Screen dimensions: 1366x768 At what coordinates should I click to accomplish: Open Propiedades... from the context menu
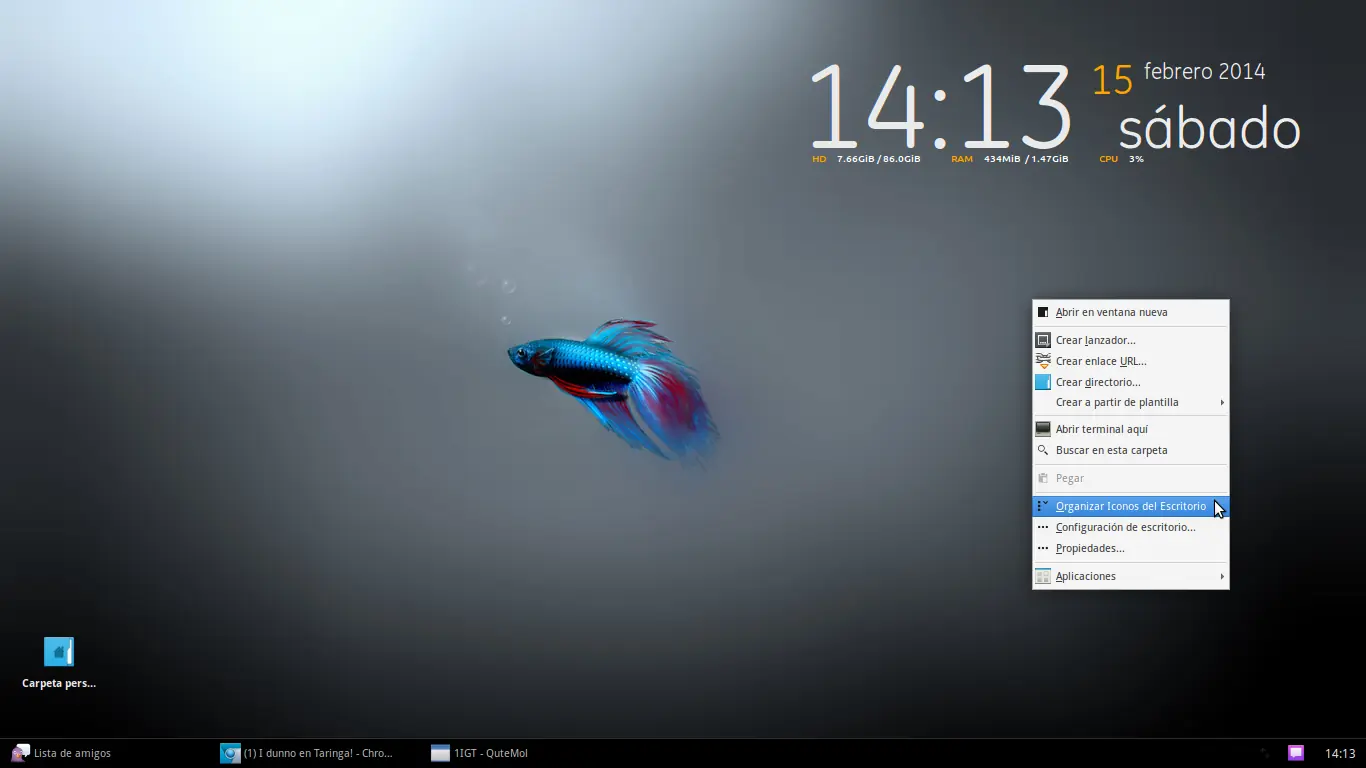(1130, 548)
